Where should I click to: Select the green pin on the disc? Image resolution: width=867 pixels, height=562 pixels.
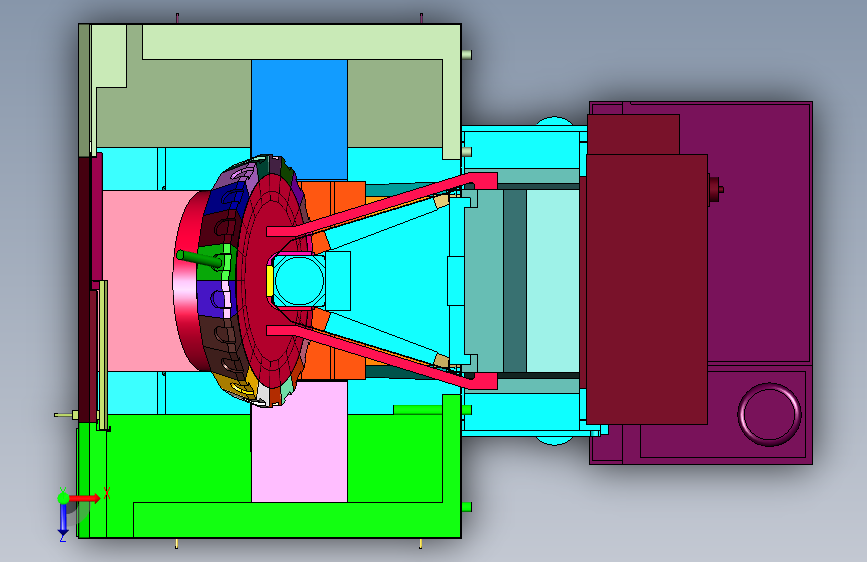200,258
